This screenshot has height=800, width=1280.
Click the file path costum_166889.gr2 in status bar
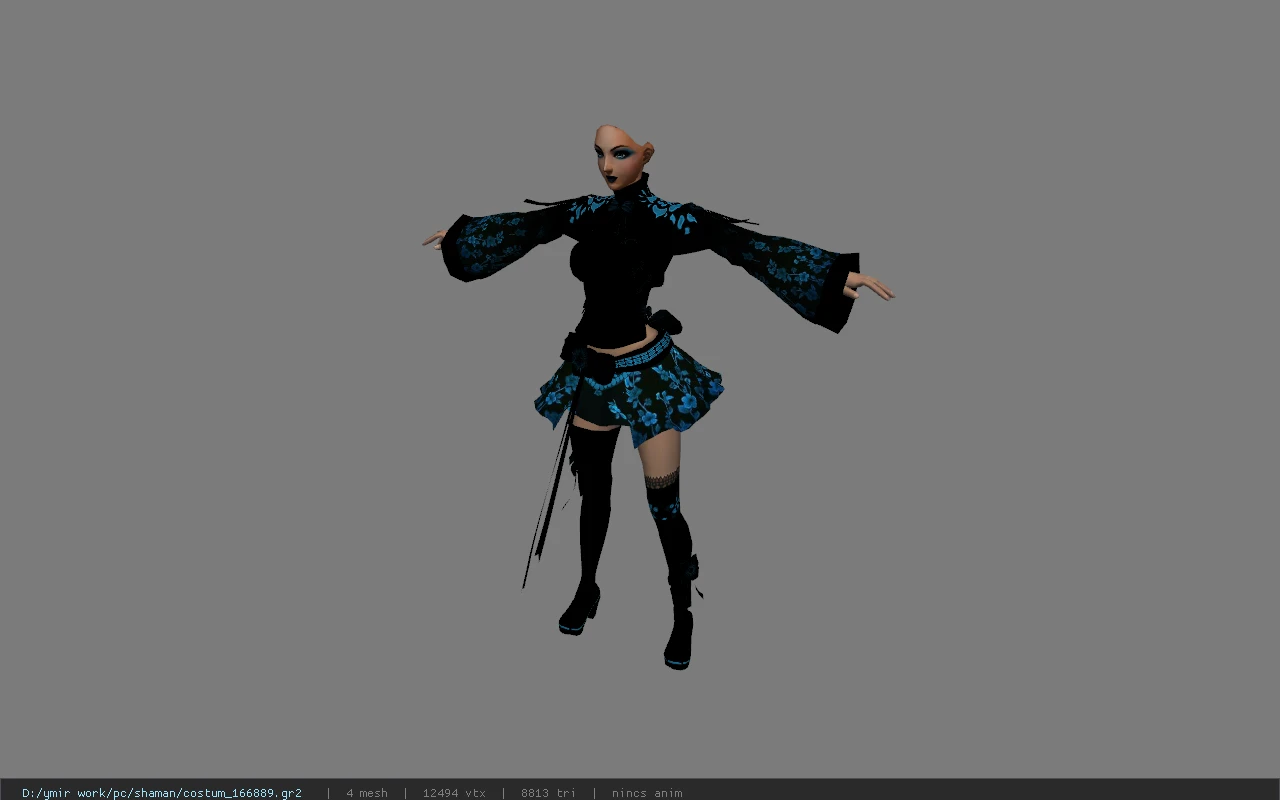pos(162,793)
